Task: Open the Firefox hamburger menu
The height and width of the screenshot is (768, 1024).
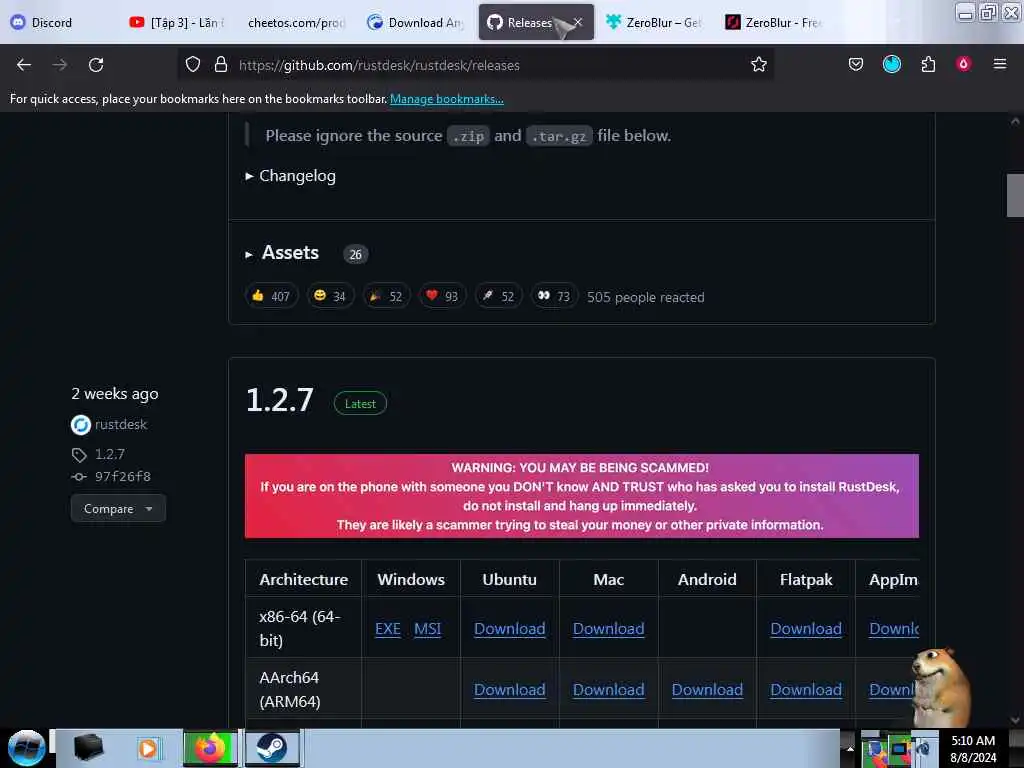Action: [x=1000, y=64]
